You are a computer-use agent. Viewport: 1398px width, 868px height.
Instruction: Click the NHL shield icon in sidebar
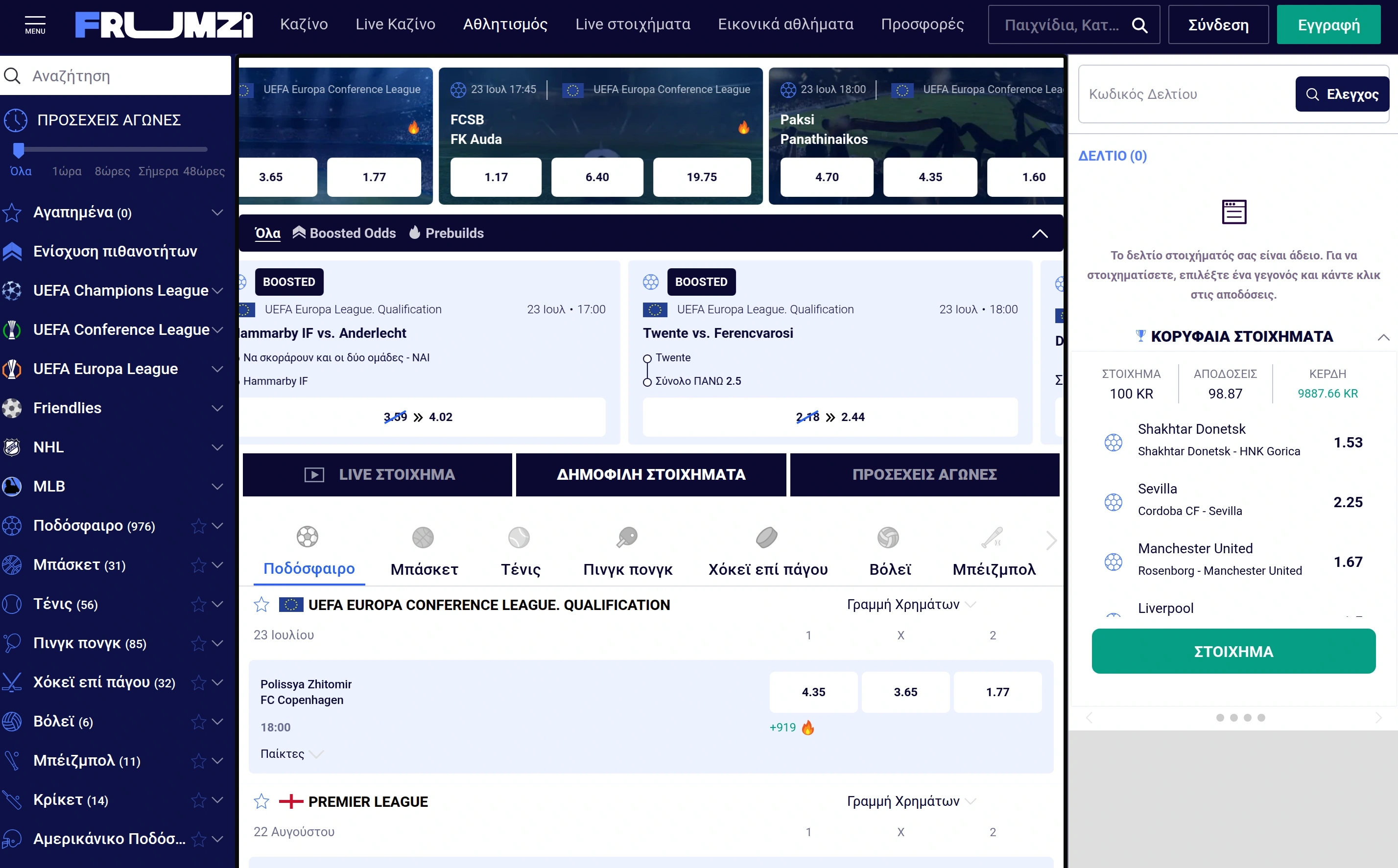(x=12, y=447)
